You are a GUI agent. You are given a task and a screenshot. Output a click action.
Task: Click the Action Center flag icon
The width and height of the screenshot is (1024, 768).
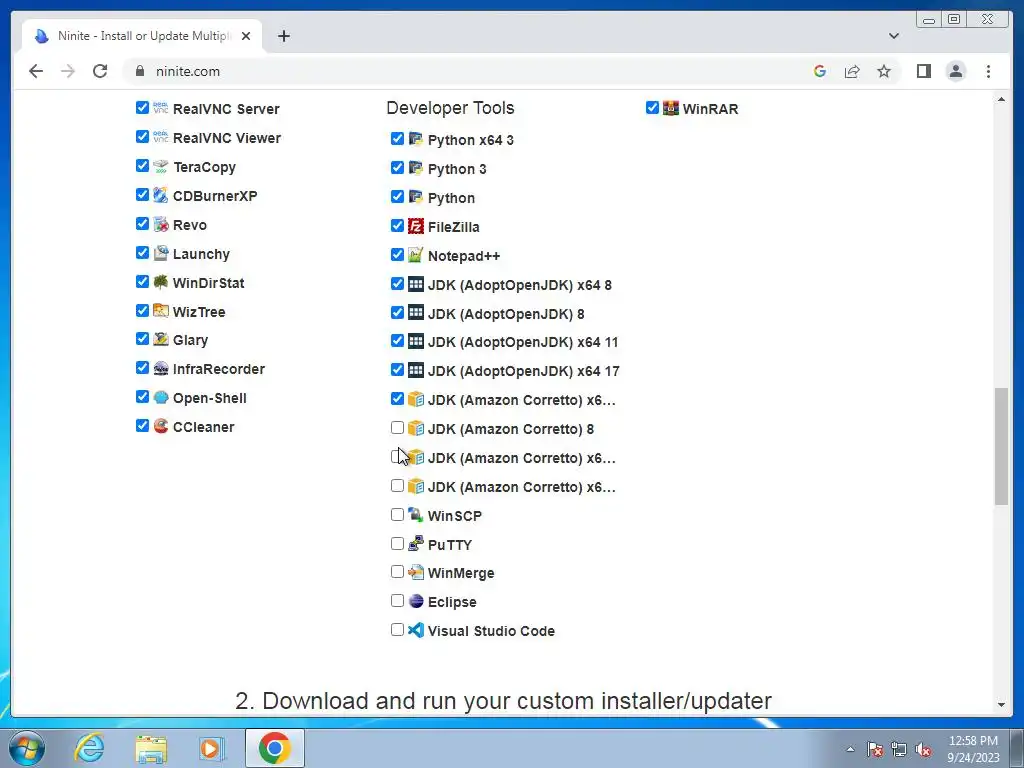click(x=875, y=750)
